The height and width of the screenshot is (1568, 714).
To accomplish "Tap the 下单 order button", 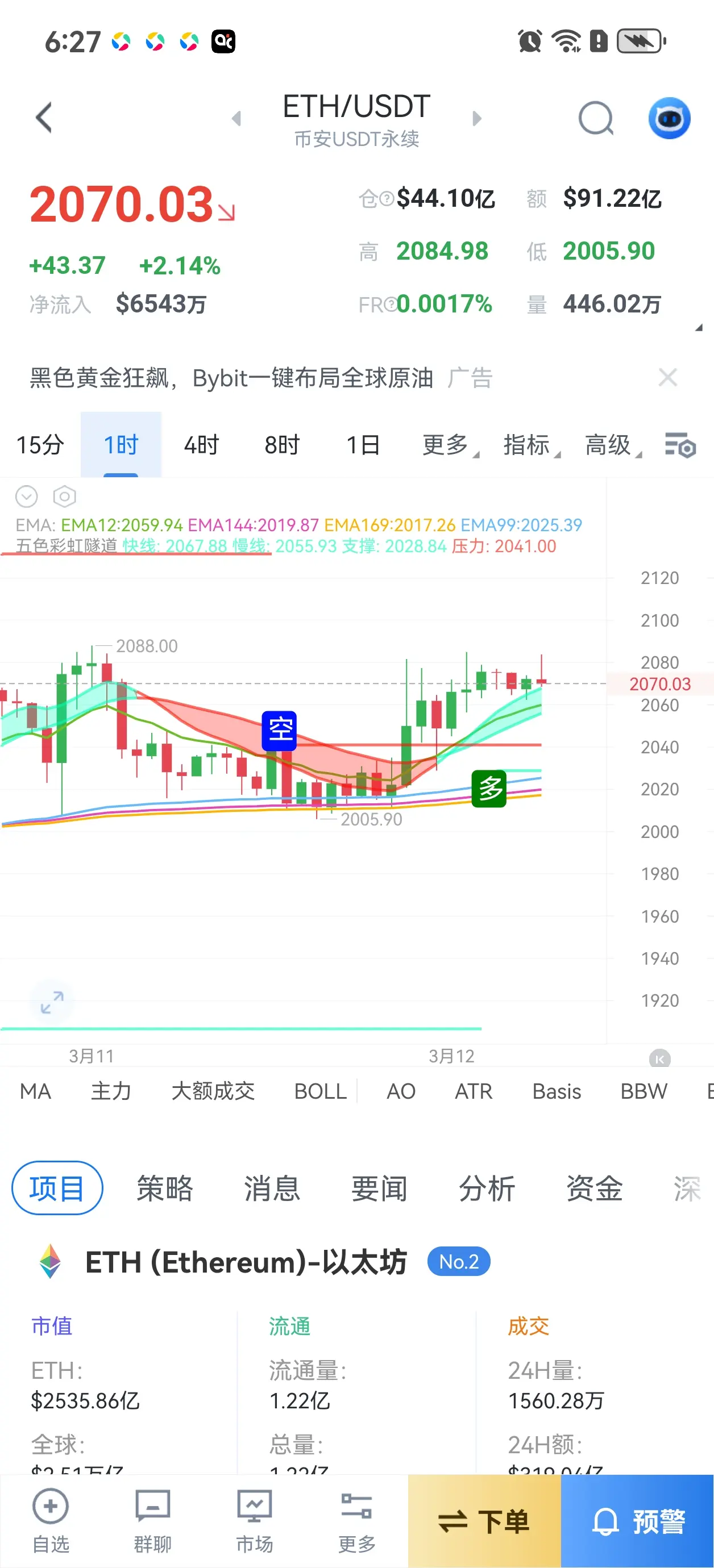I will (x=484, y=1521).
